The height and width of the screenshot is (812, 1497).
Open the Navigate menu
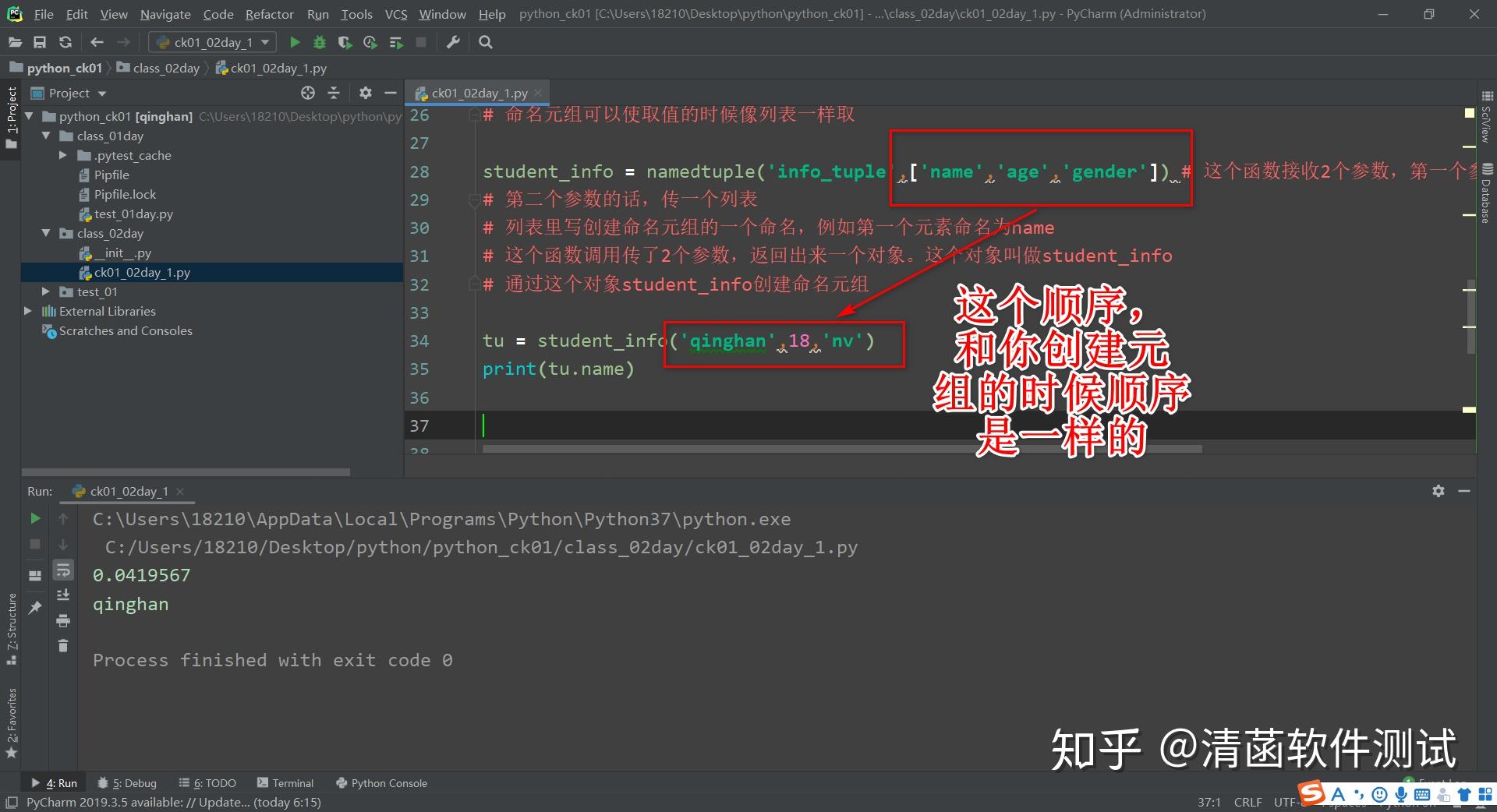pyautogui.click(x=165, y=13)
